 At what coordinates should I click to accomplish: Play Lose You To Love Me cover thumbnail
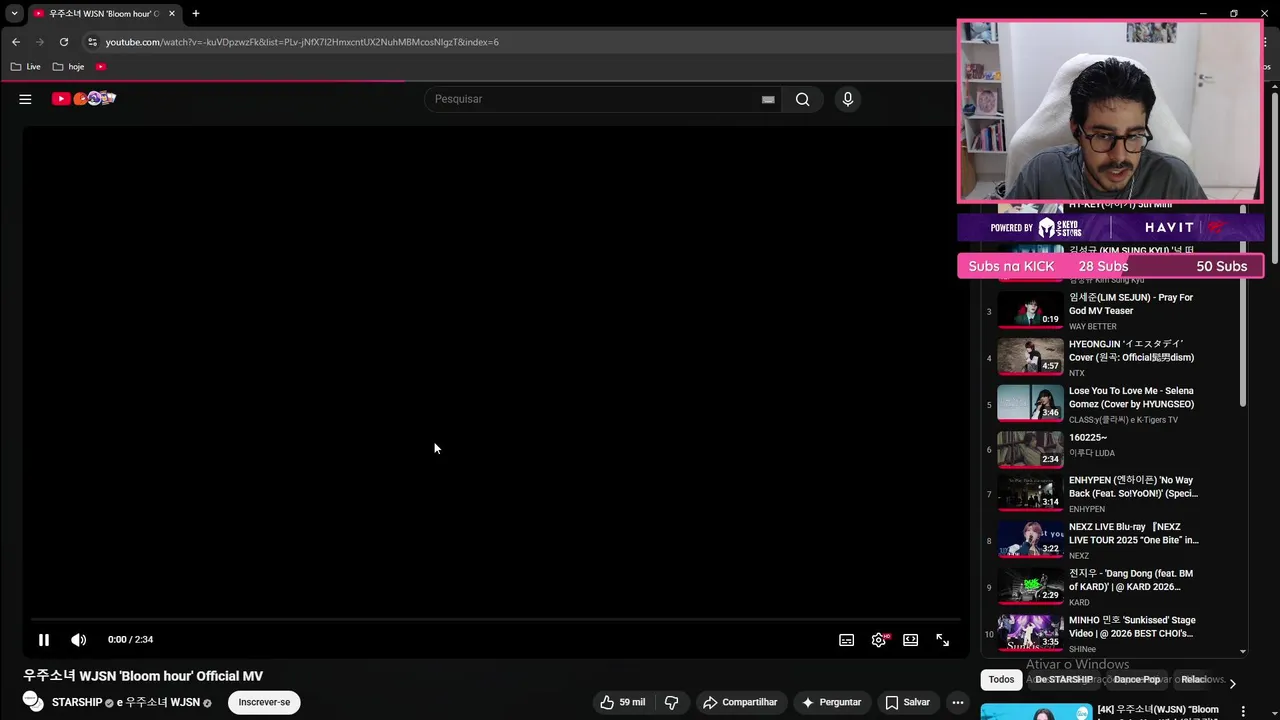[x=1030, y=404]
